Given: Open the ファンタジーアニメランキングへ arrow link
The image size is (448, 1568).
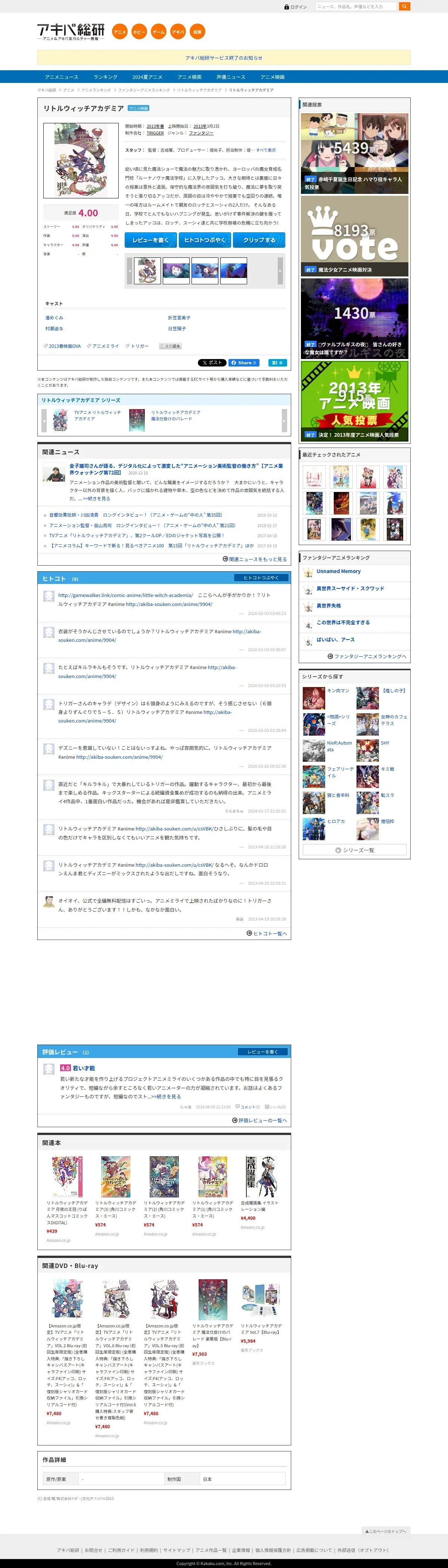Looking at the screenshot, I should (x=367, y=656).
